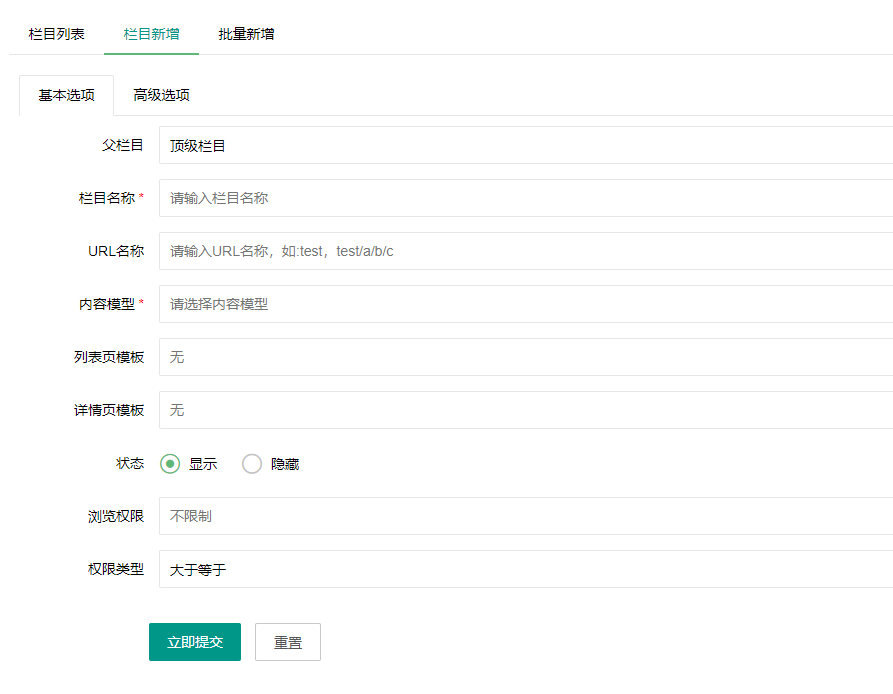Select the 显示 status radio button
This screenshot has width=893, height=694.
point(170,464)
